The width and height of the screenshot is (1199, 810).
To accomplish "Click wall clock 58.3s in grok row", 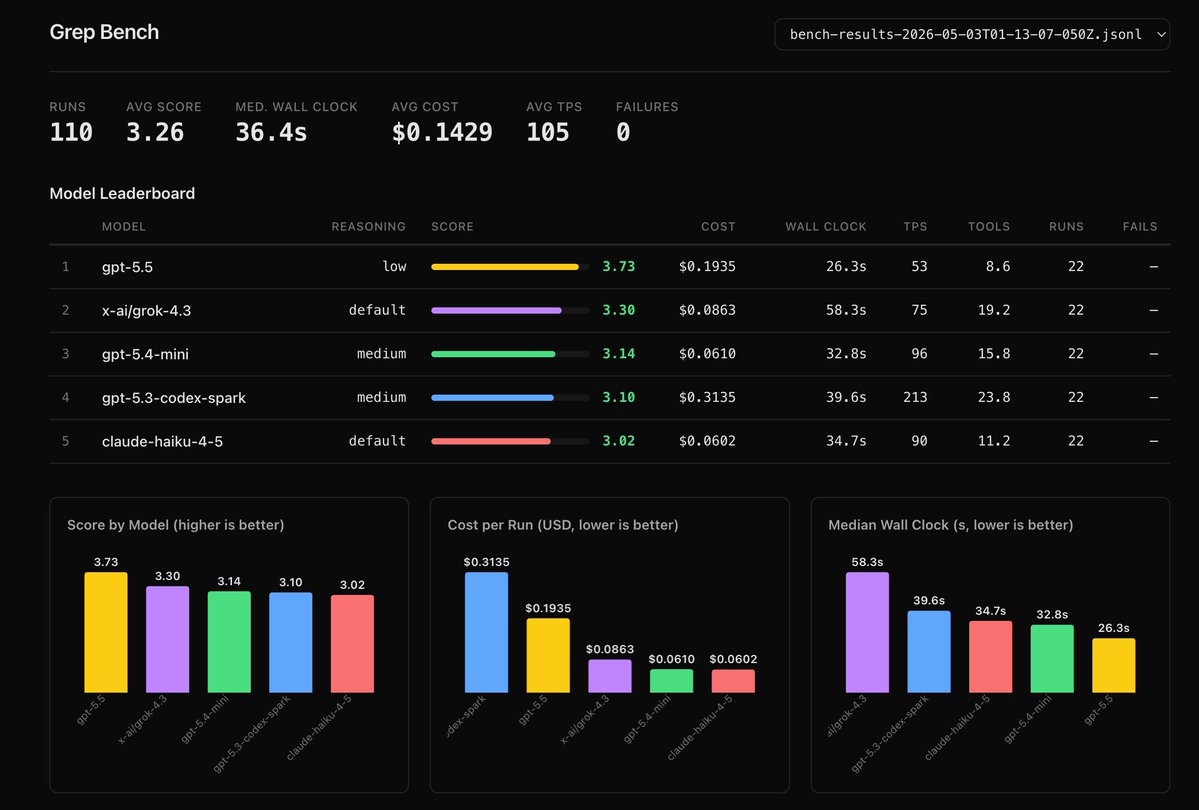I will tap(846, 310).
